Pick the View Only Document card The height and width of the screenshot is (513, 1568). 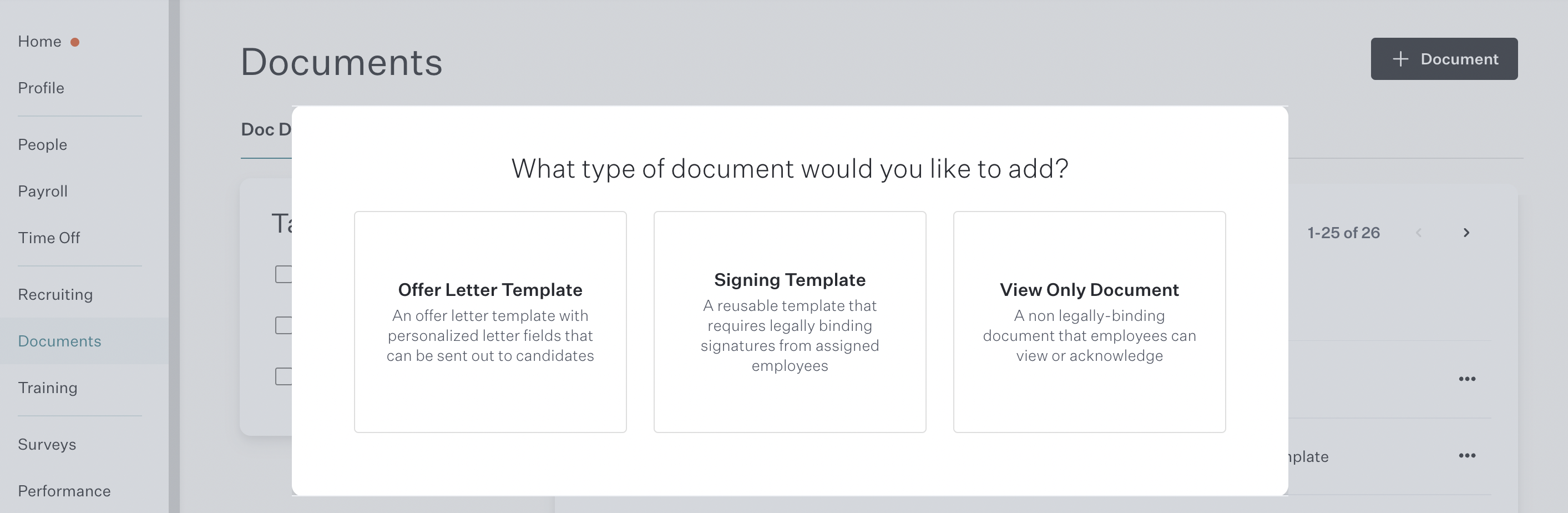1089,321
